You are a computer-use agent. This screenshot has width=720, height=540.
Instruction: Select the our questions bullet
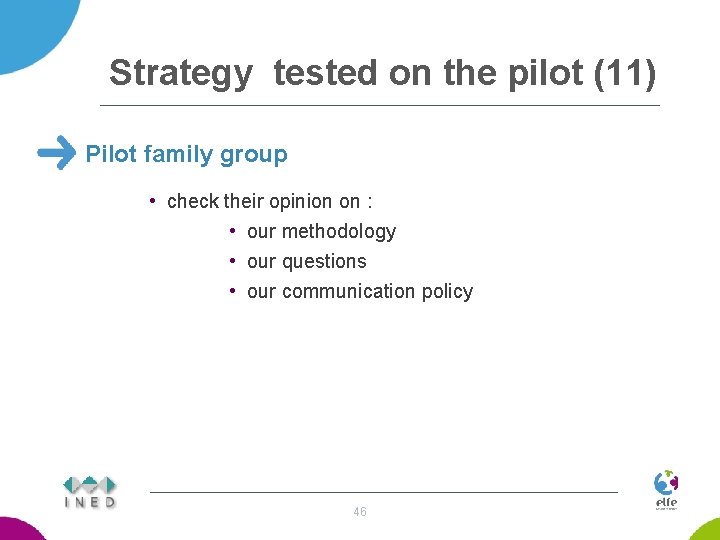coord(307,262)
